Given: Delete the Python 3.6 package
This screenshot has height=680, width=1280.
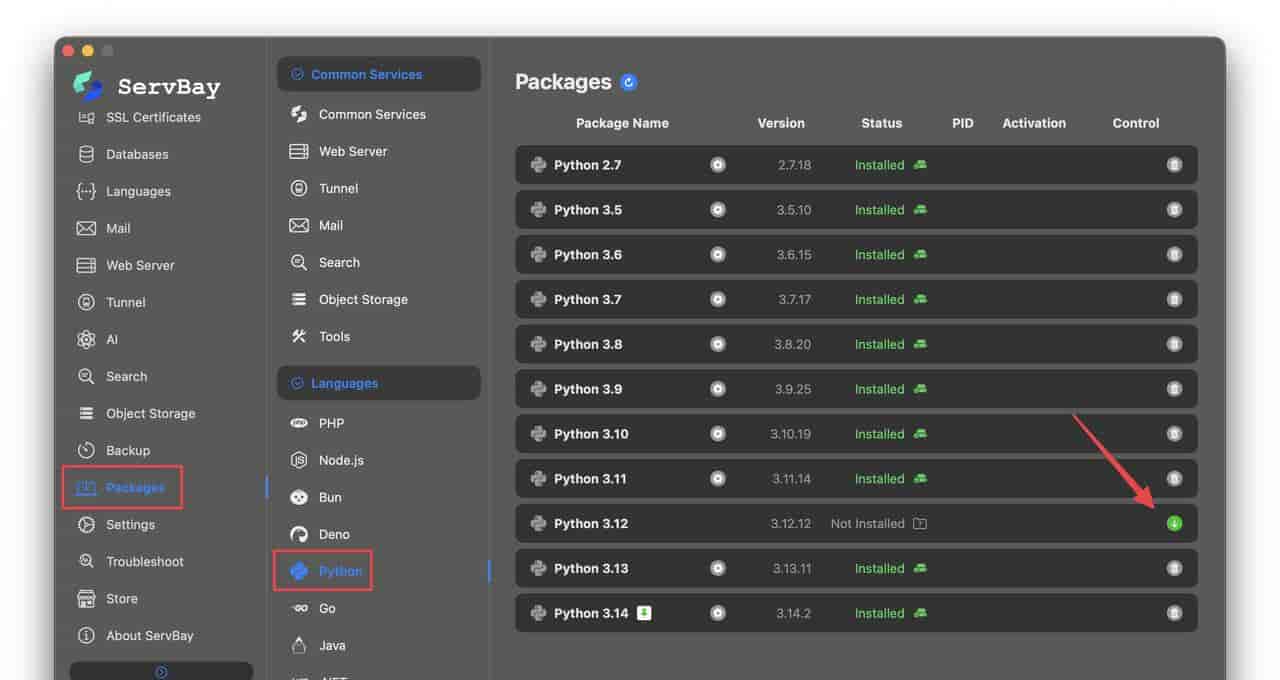Looking at the screenshot, I should 1174,255.
